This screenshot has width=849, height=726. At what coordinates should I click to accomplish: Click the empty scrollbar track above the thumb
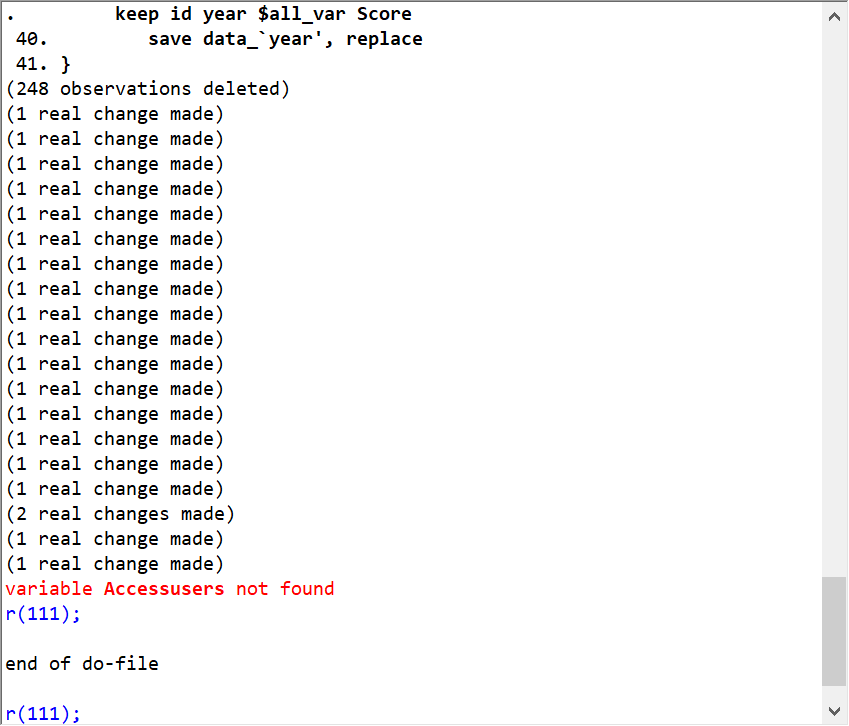tap(834, 300)
